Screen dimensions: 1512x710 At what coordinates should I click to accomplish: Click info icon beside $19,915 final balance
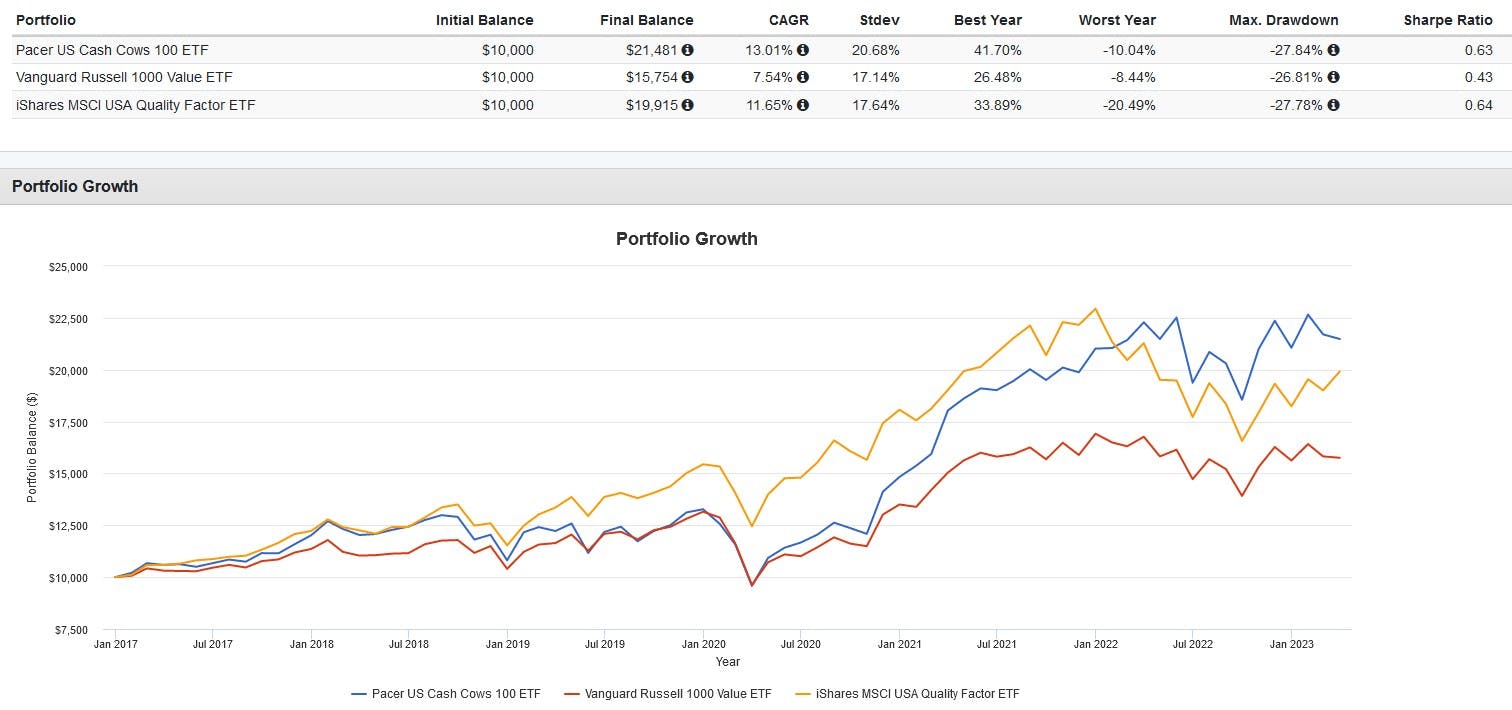point(688,105)
